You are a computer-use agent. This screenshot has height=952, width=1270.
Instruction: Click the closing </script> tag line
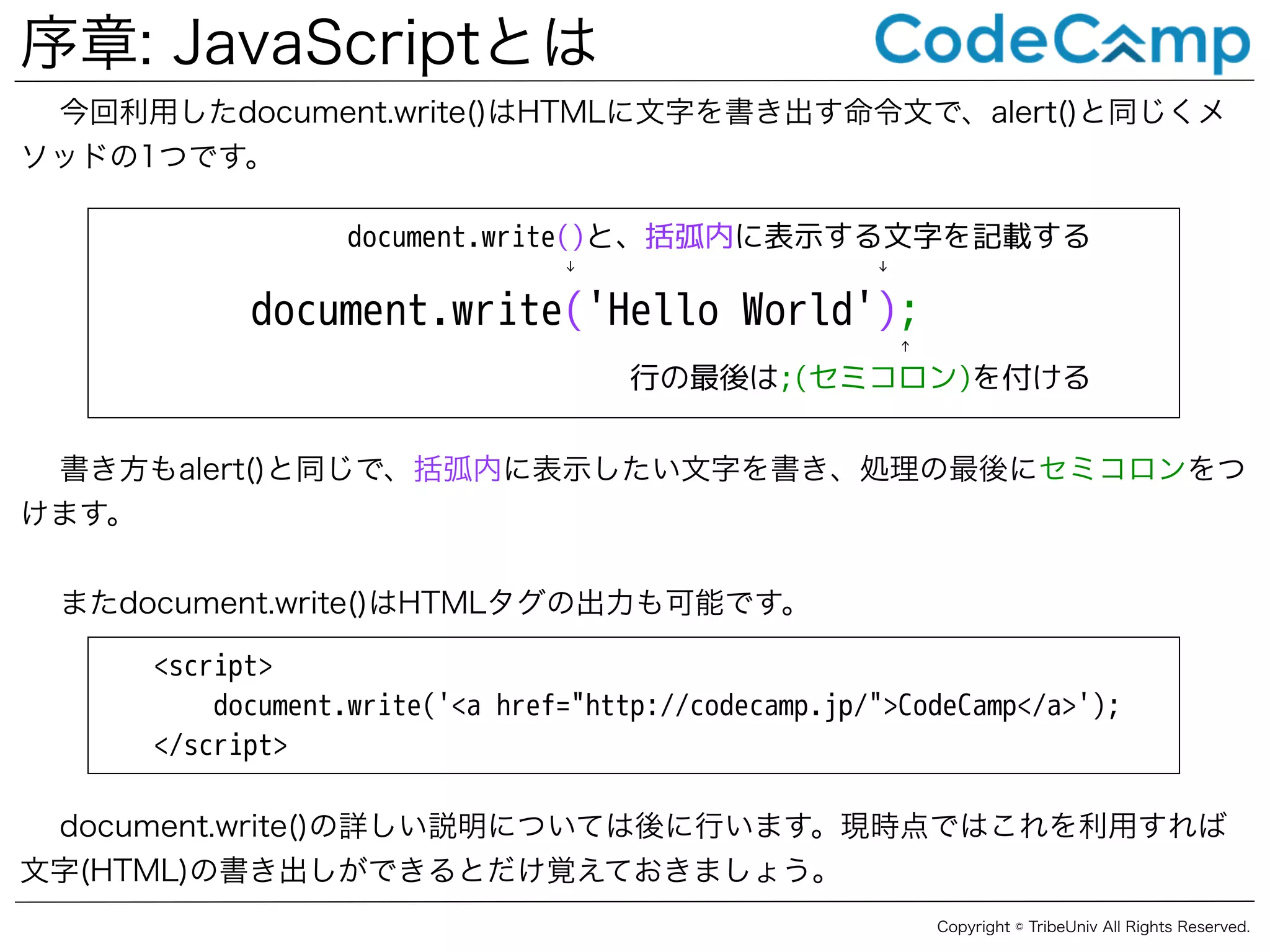221,745
